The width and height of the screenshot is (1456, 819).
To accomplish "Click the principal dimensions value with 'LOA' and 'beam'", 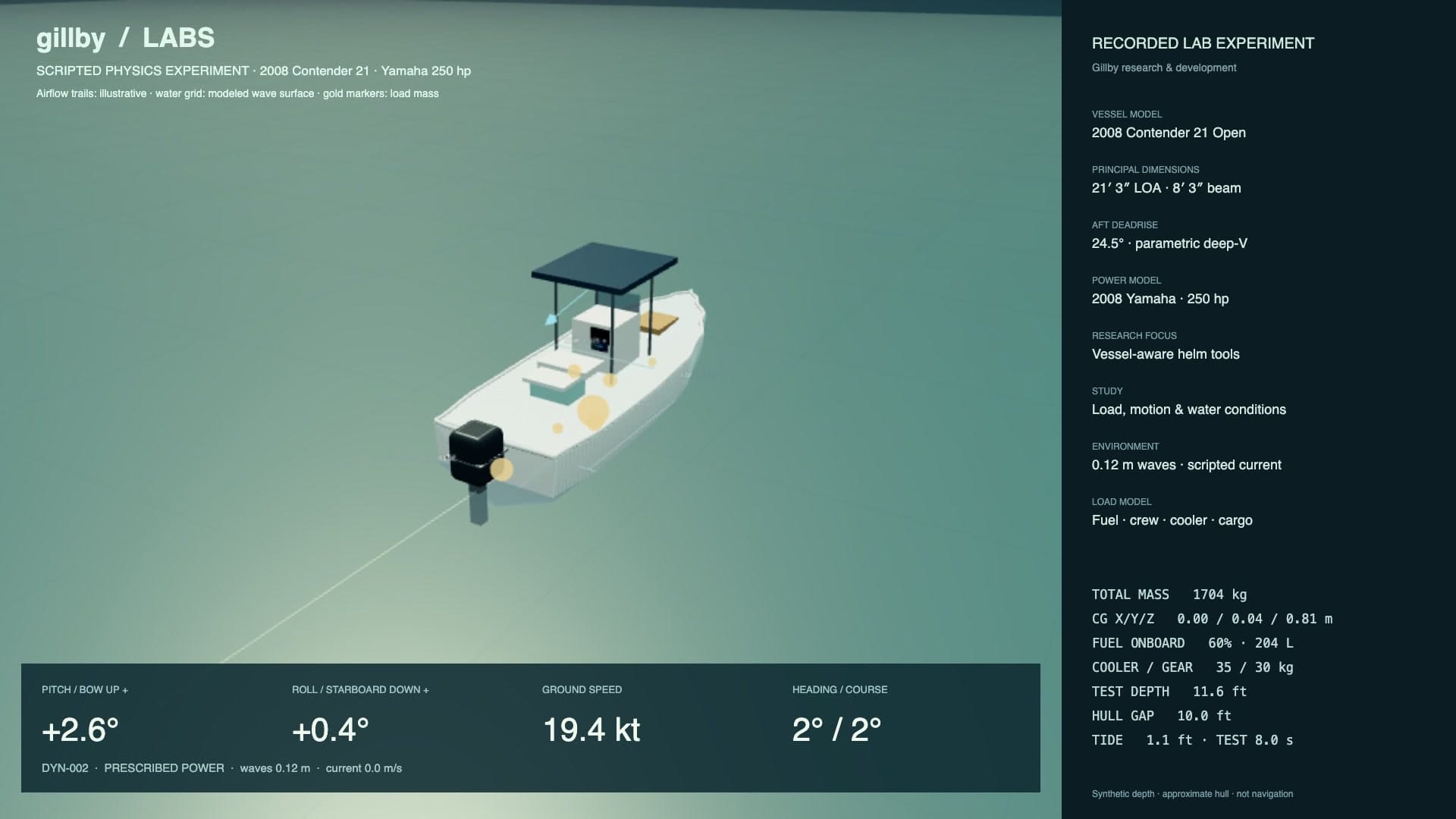I will coord(1166,188).
